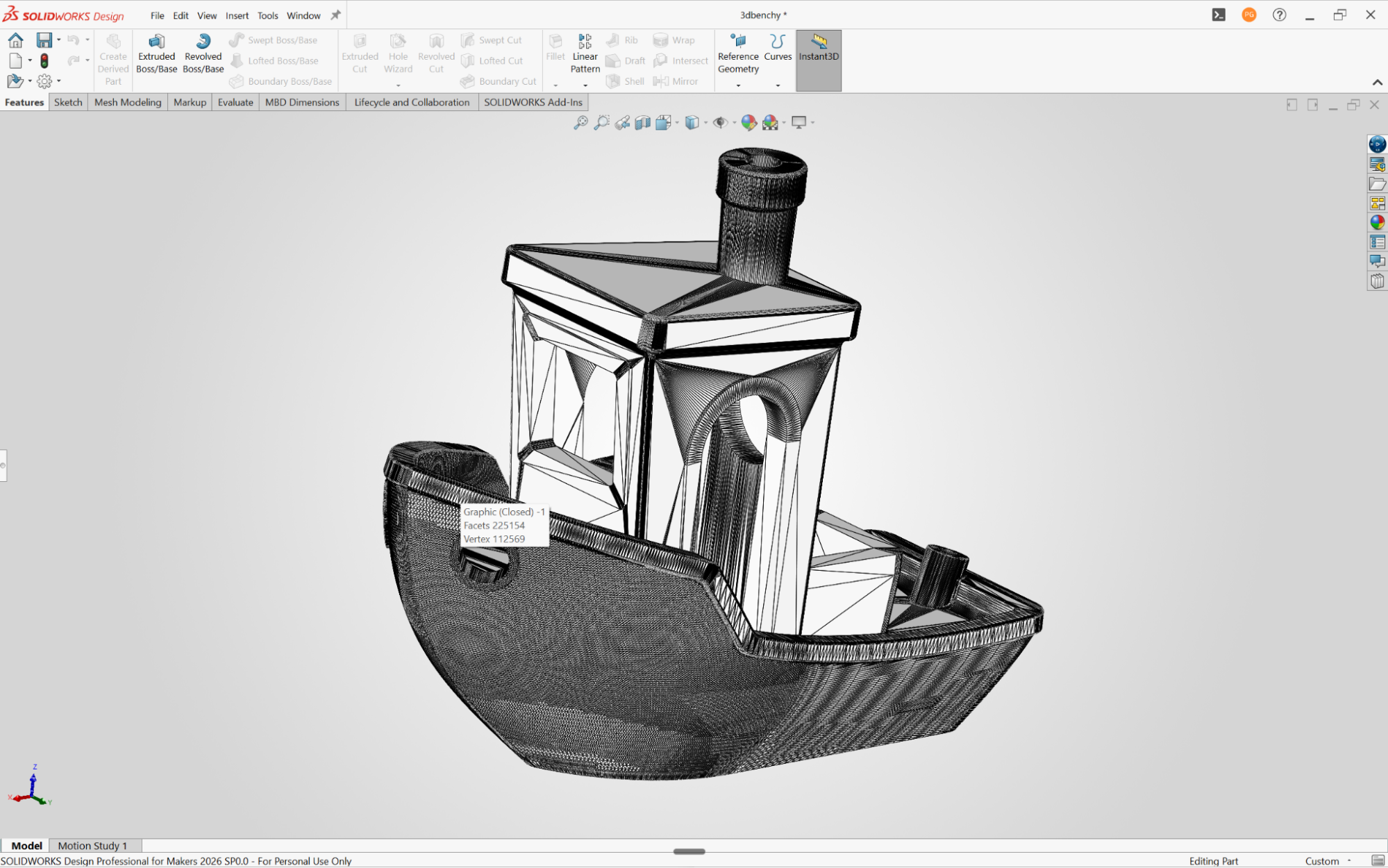Viewport: 1388px width, 868px height.
Task: Select the Extruded Boss/Base tool
Action: point(156,53)
